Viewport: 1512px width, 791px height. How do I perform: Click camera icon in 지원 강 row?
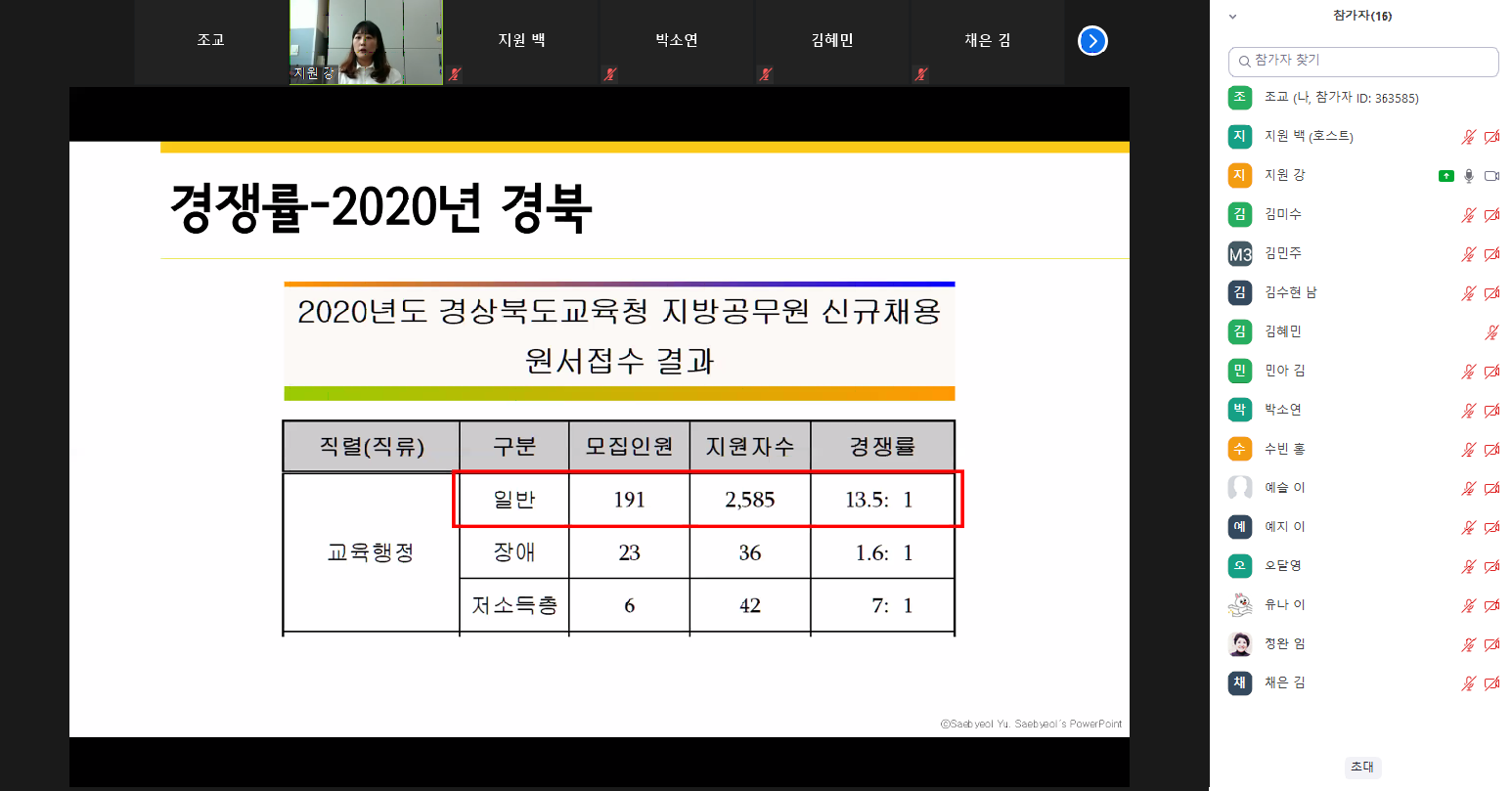[1491, 176]
